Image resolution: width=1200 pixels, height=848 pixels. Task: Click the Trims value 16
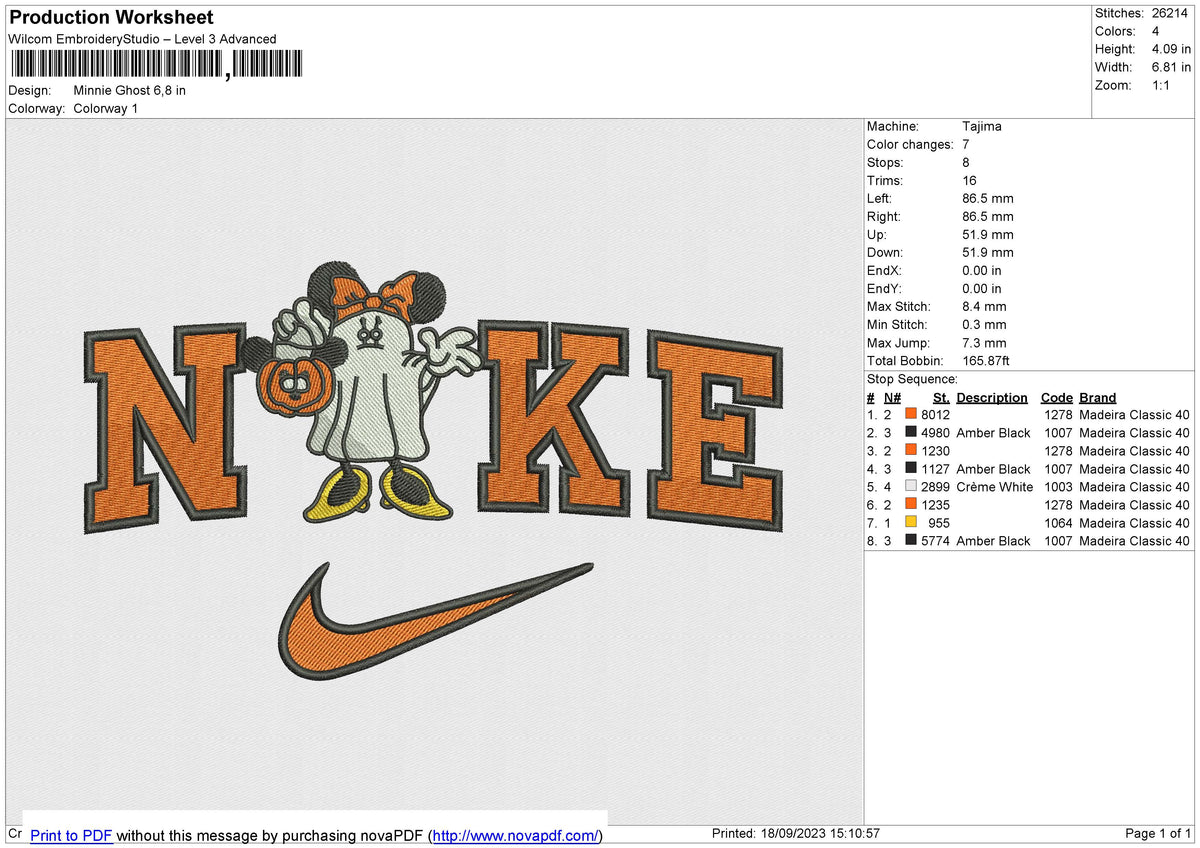970,180
